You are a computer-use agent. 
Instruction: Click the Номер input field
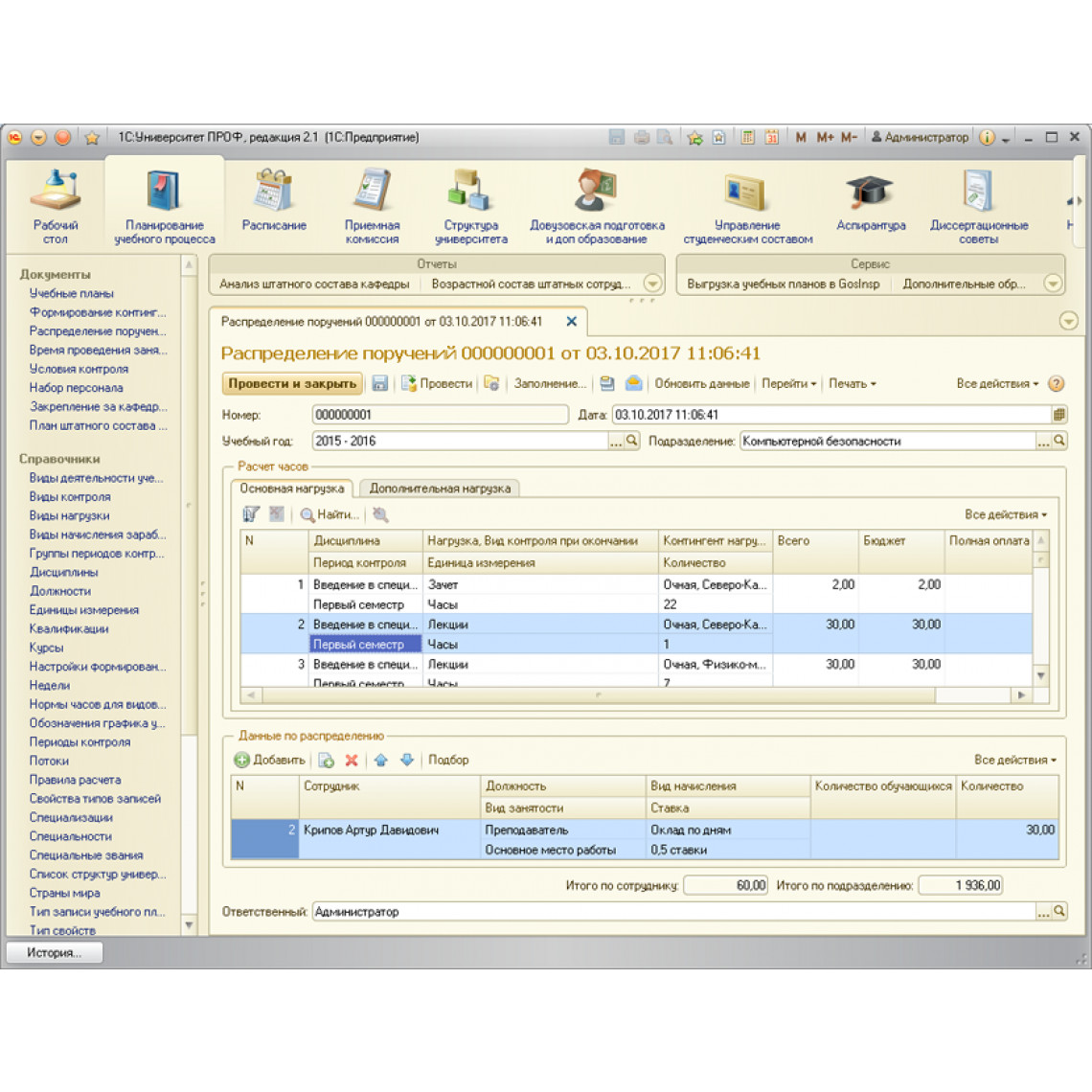coord(440,415)
